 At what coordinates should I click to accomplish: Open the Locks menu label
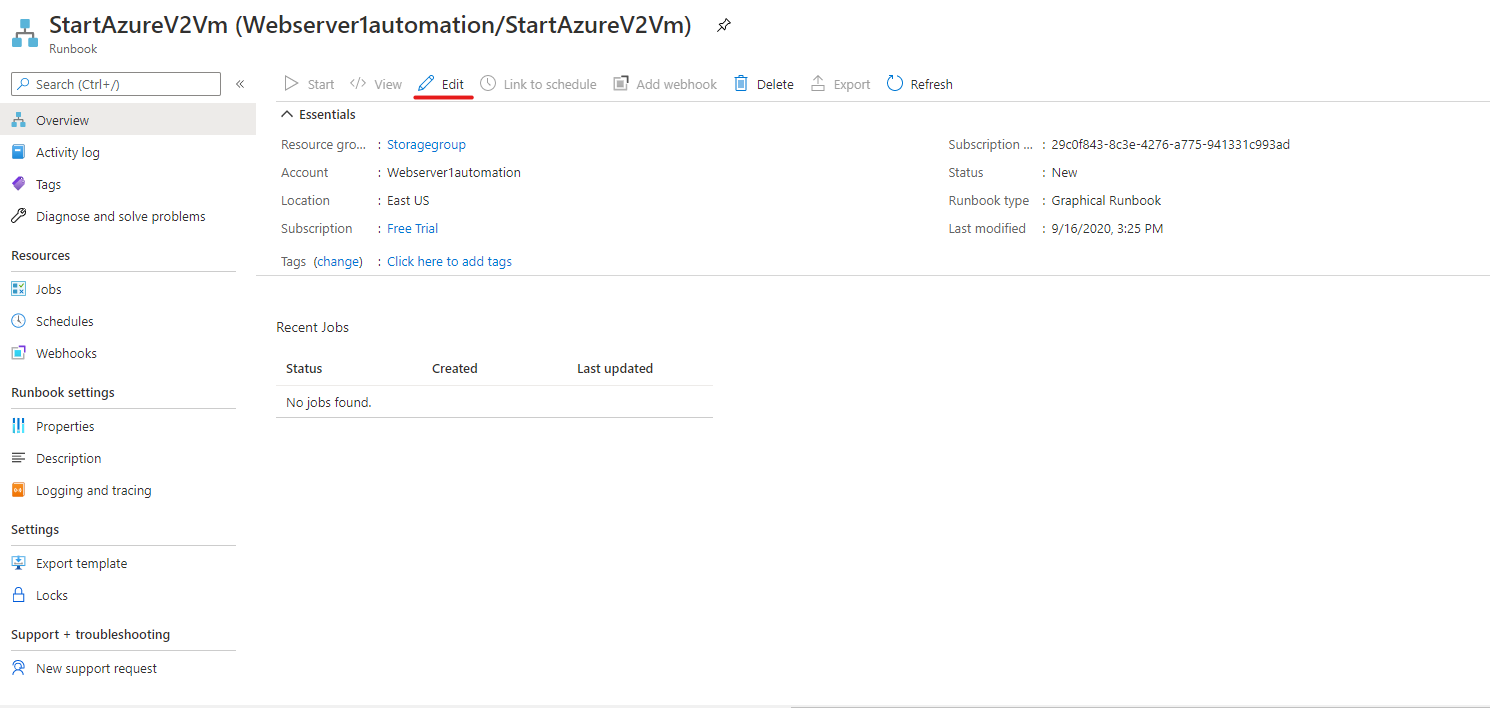(x=52, y=596)
